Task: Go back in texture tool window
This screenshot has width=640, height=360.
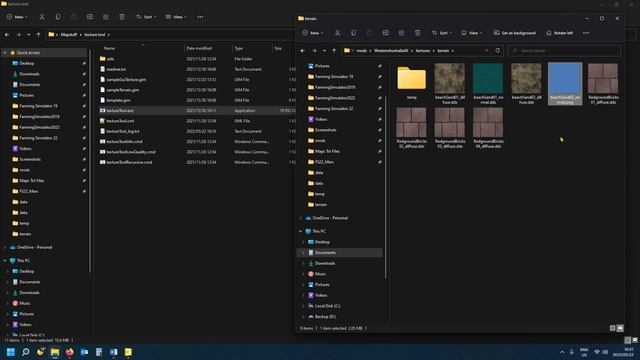Action: (7, 35)
